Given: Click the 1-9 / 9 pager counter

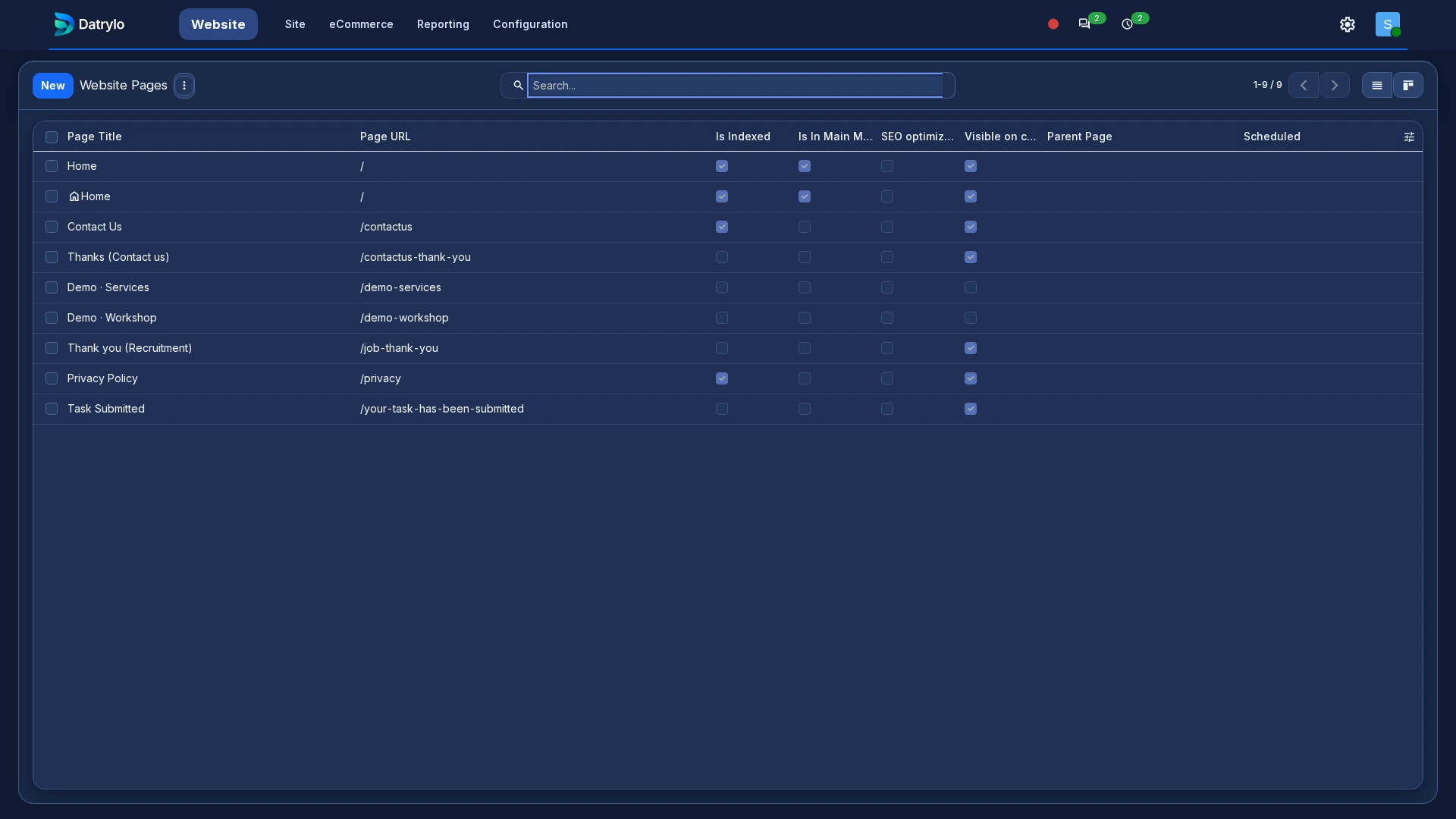Looking at the screenshot, I should point(1267,85).
